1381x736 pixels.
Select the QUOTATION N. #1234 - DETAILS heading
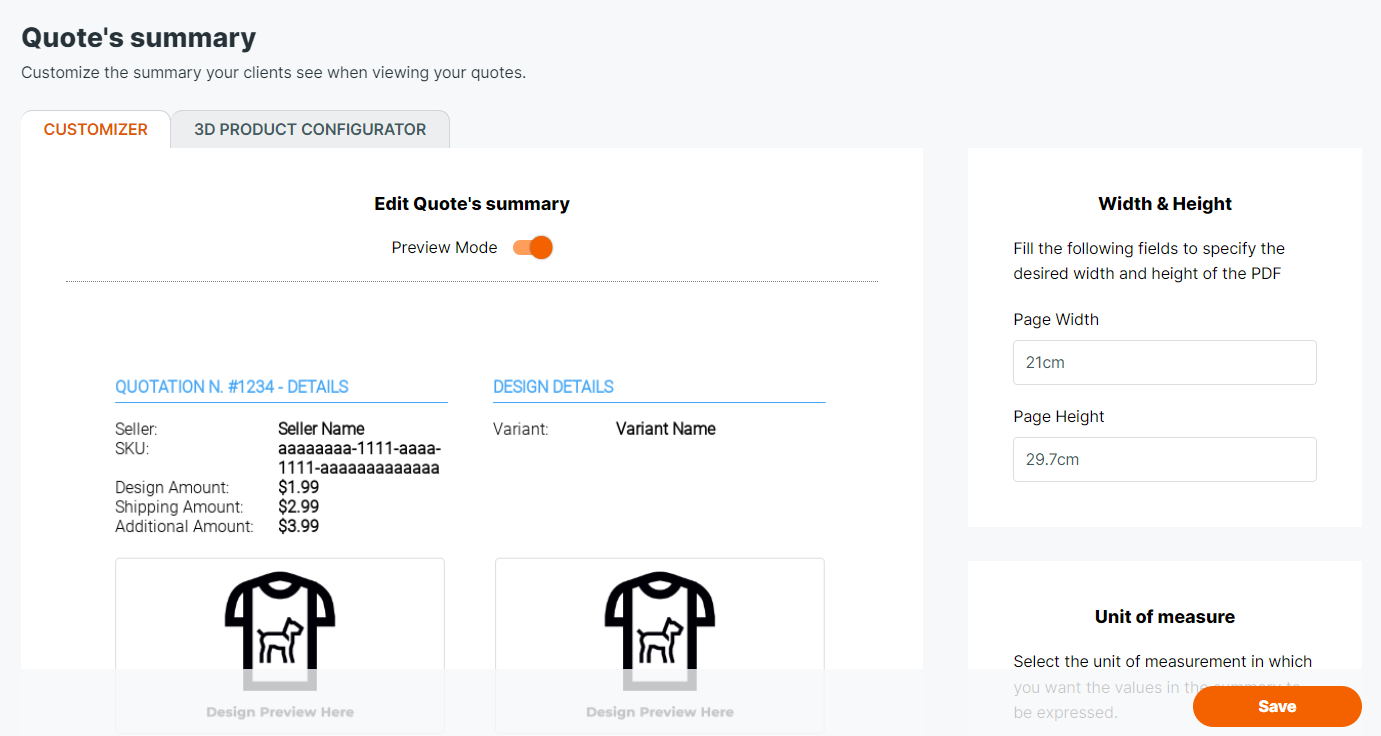(232, 386)
